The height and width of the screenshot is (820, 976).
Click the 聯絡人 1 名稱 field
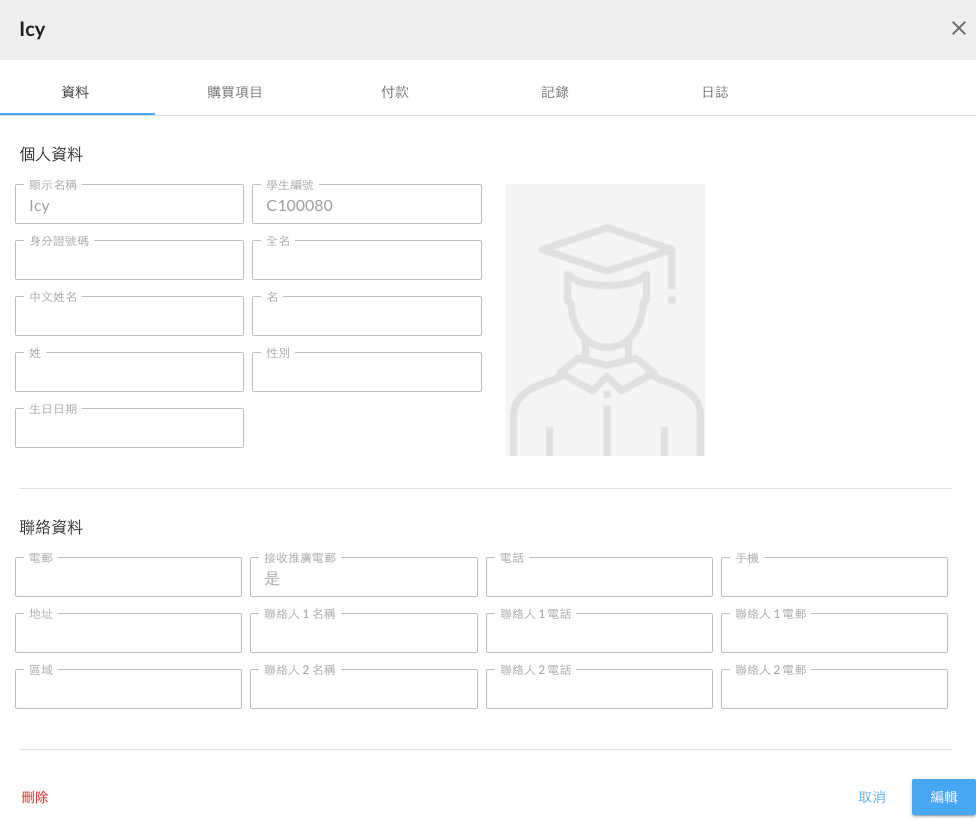(x=364, y=633)
